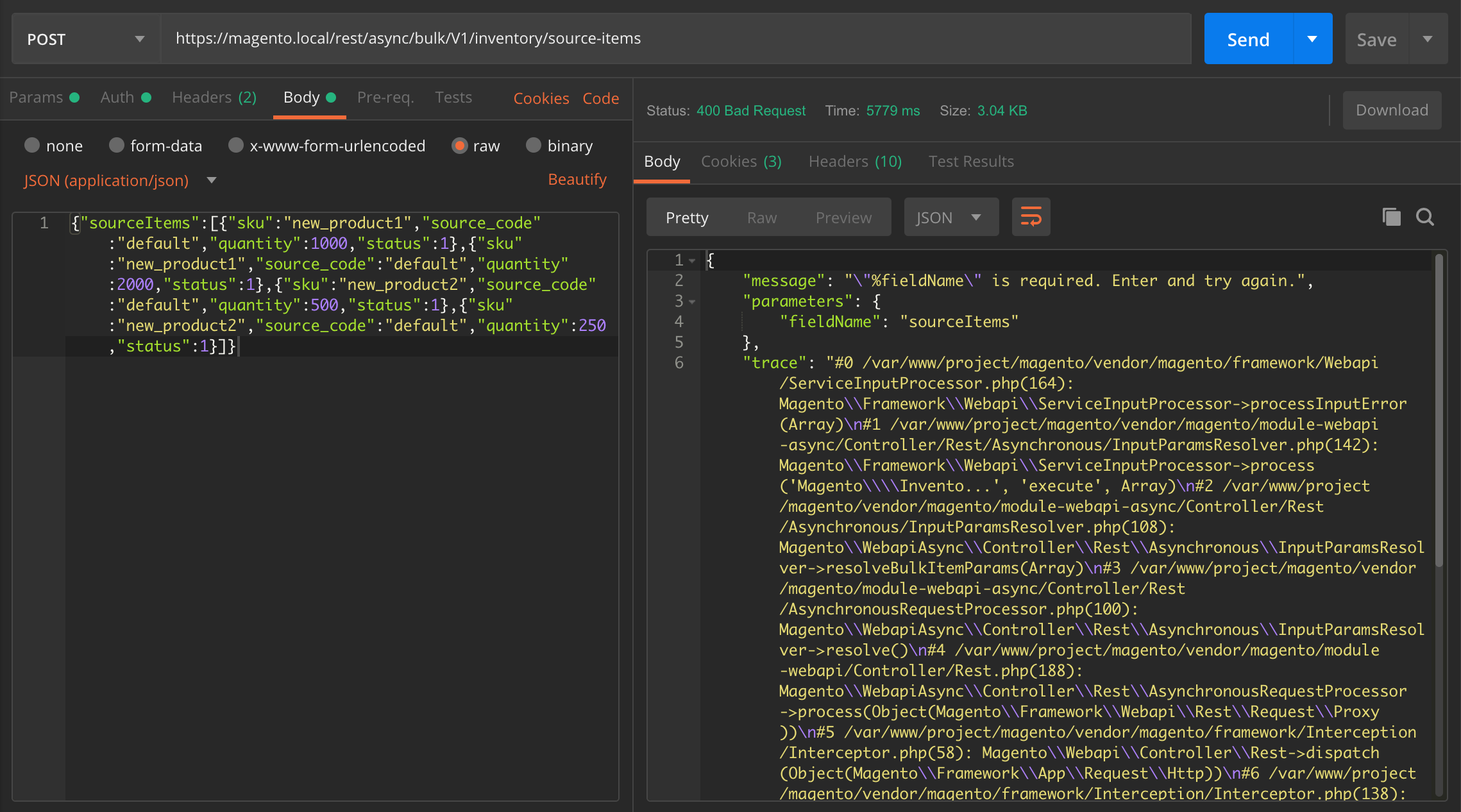This screenshot has height=812, width=1461.
Task: Click the request URL field
Action: (676, 39)
